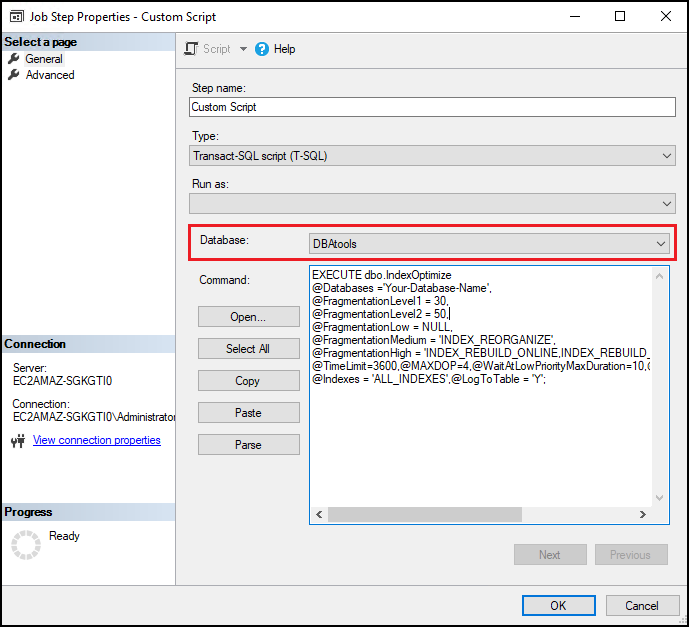The width and height of the screenshot is (689, 627).
Task: Click inside the Command text area
Action: coord(480,440)
